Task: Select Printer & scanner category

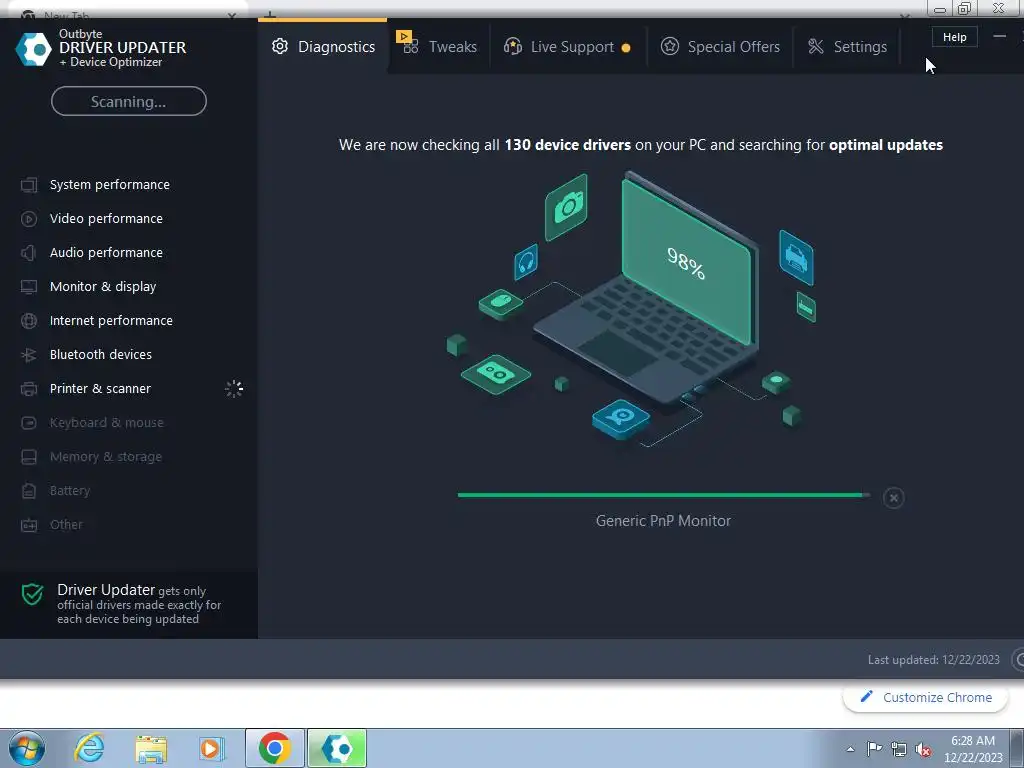Action: (x=100, y=389)
